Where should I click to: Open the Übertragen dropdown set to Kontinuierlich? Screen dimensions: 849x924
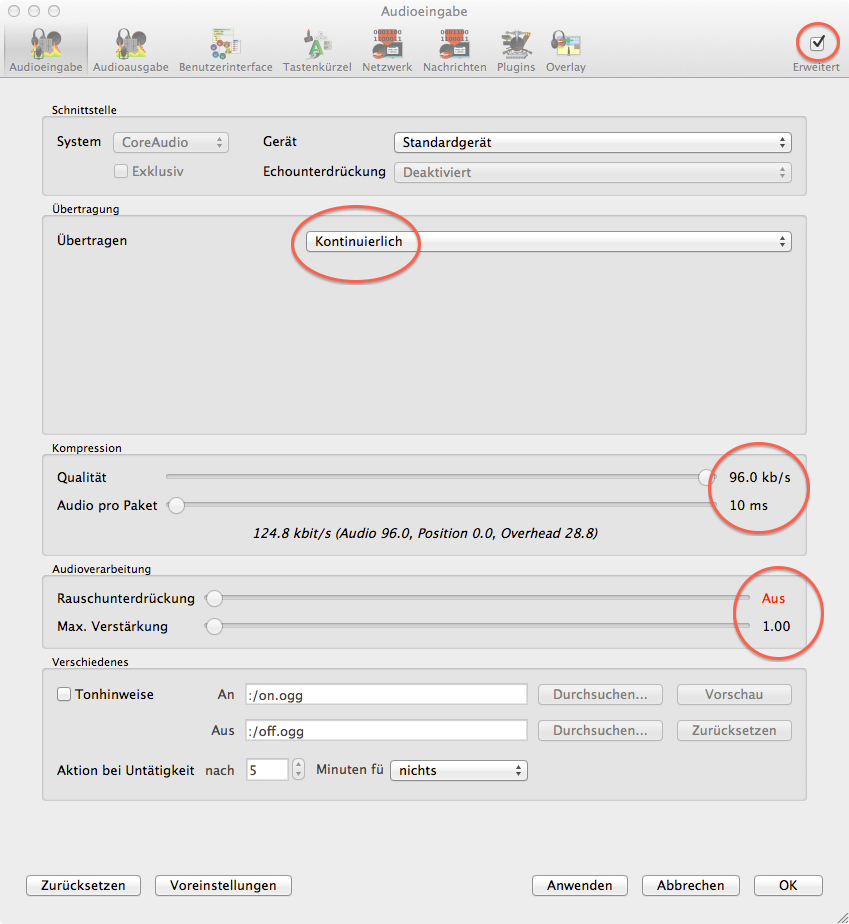549,241
